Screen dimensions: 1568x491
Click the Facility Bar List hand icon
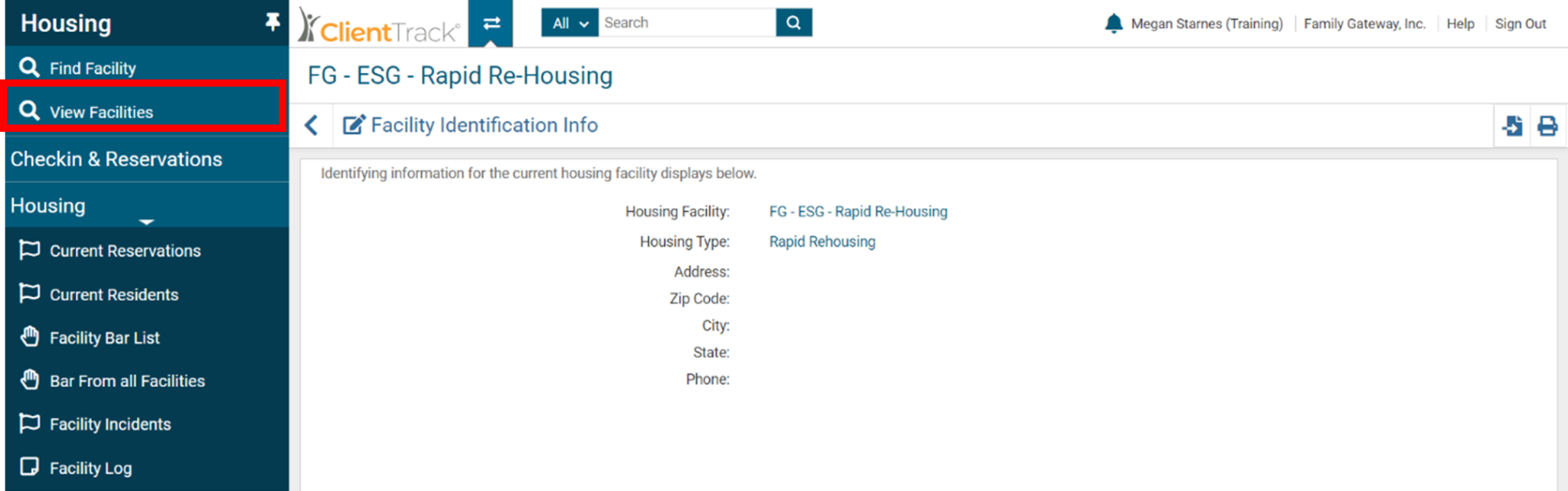29,337
